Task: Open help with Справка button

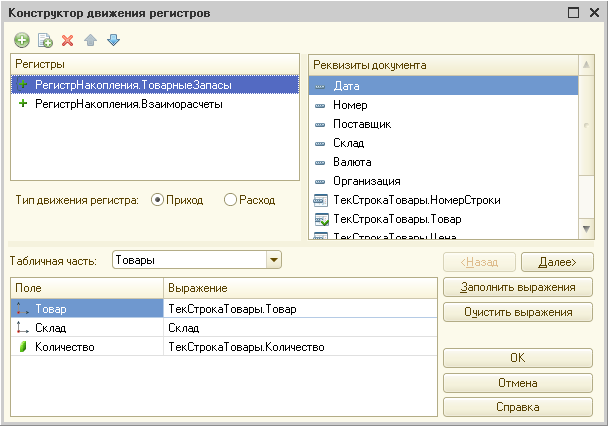Action: pyautogui.click(x=518, y=407)
